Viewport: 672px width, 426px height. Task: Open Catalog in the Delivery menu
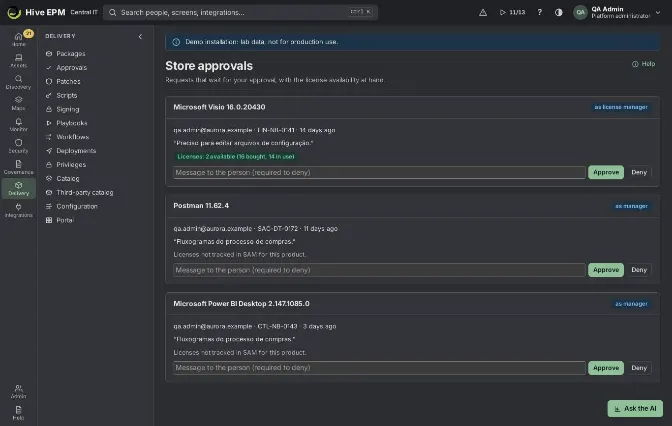pyautogui.click(x=68, y=178)
